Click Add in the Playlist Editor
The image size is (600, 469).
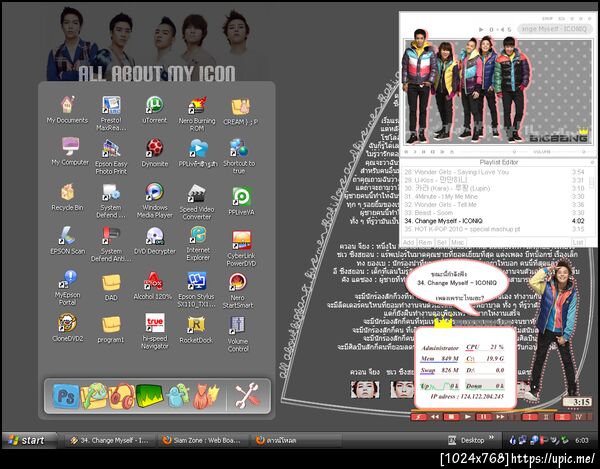(x=408, y=243)
